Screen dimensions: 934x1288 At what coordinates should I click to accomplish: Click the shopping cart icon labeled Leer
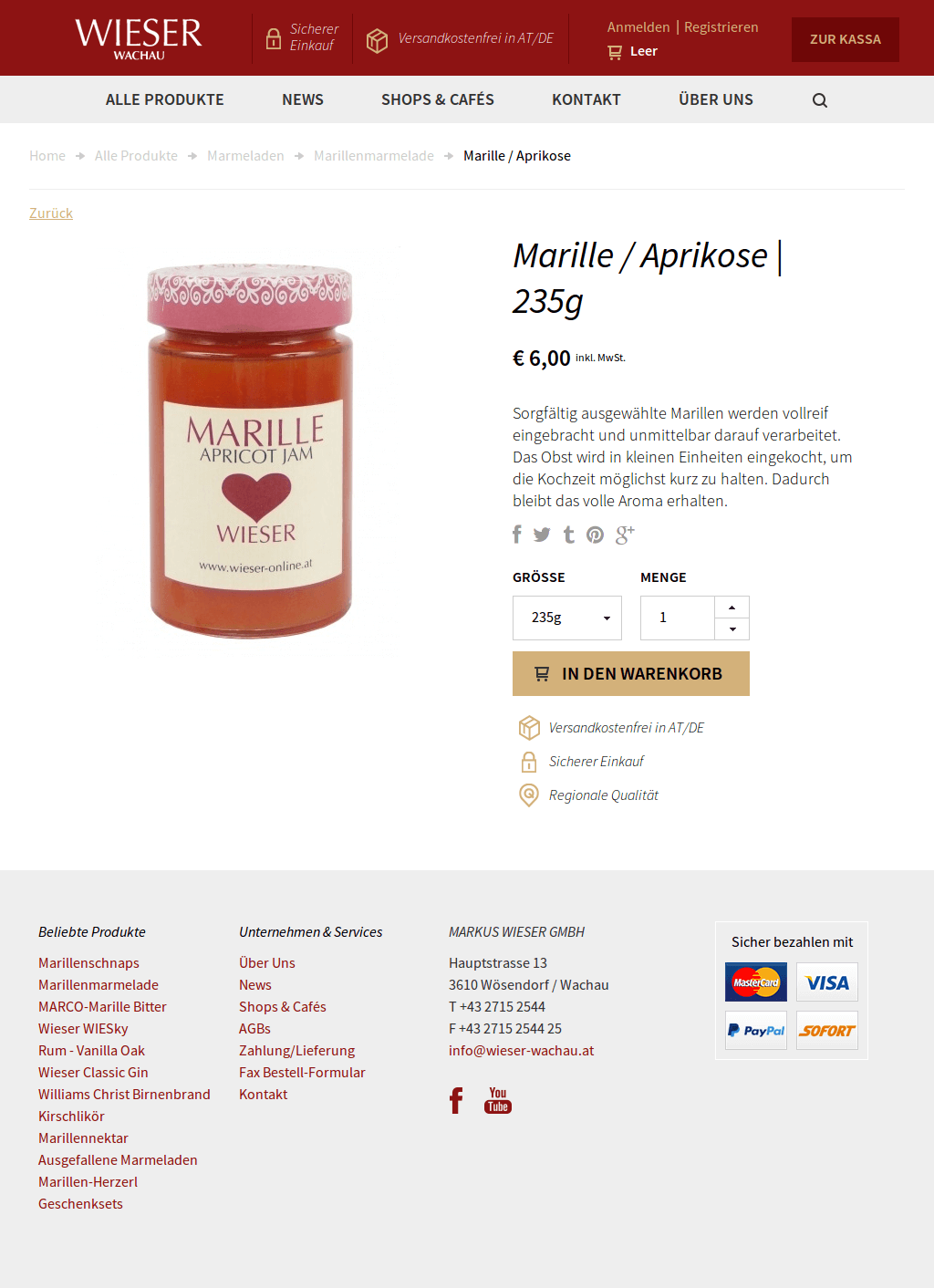pos(615,52)
